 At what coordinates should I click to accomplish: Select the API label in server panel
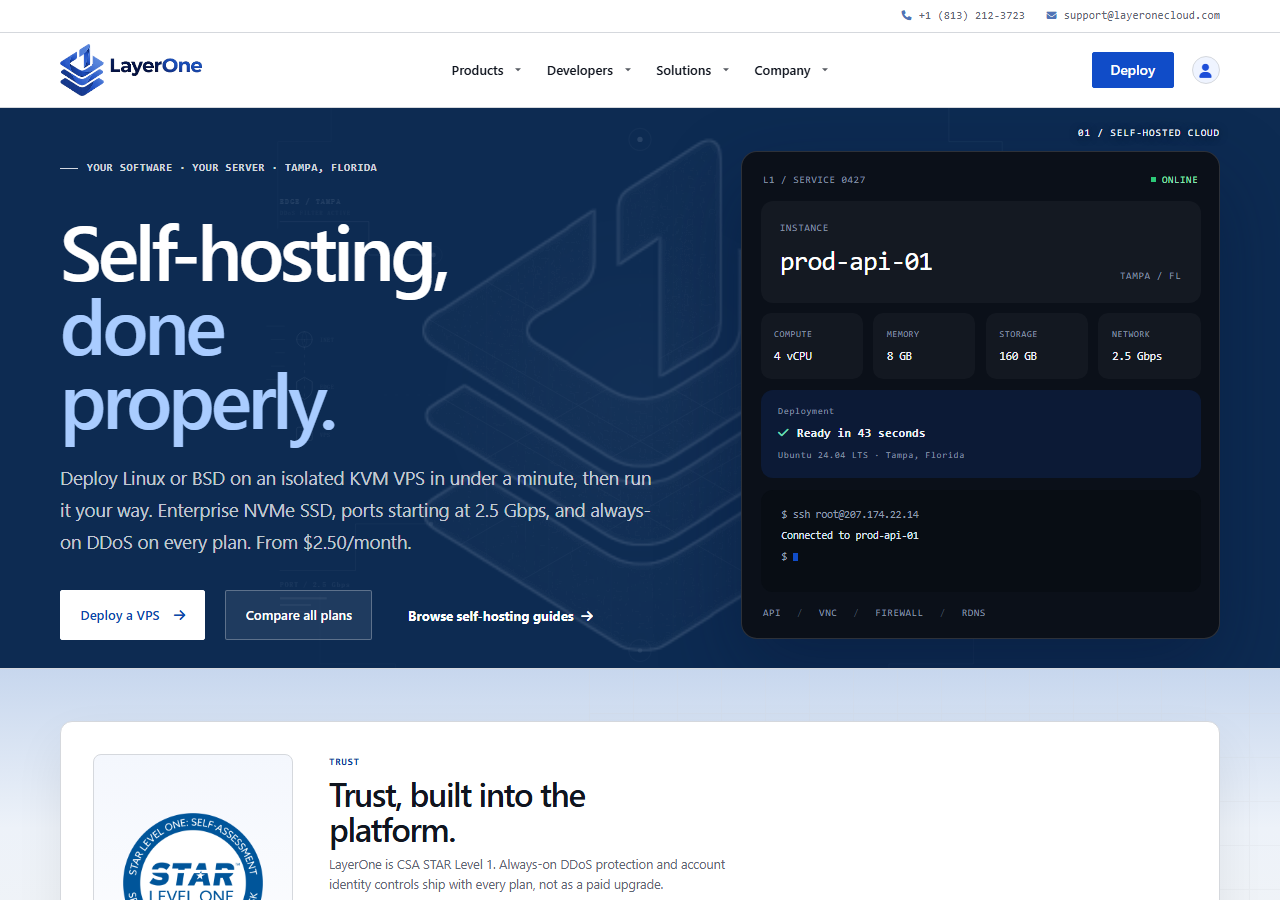click(x=772, y=613)
